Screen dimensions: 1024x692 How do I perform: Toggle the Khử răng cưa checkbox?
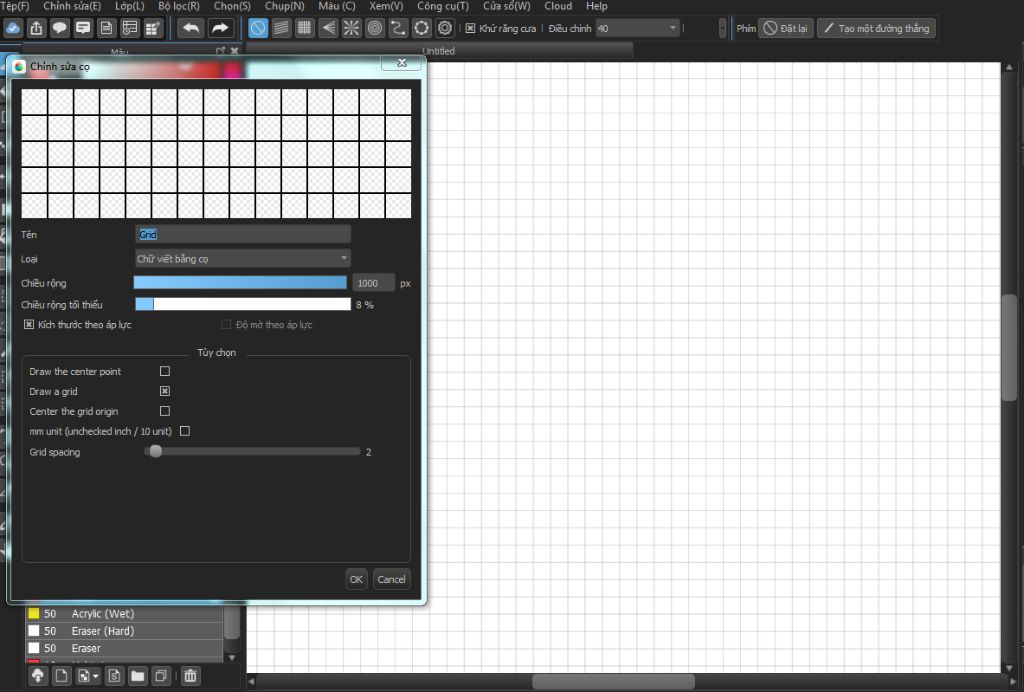point(470,28)
